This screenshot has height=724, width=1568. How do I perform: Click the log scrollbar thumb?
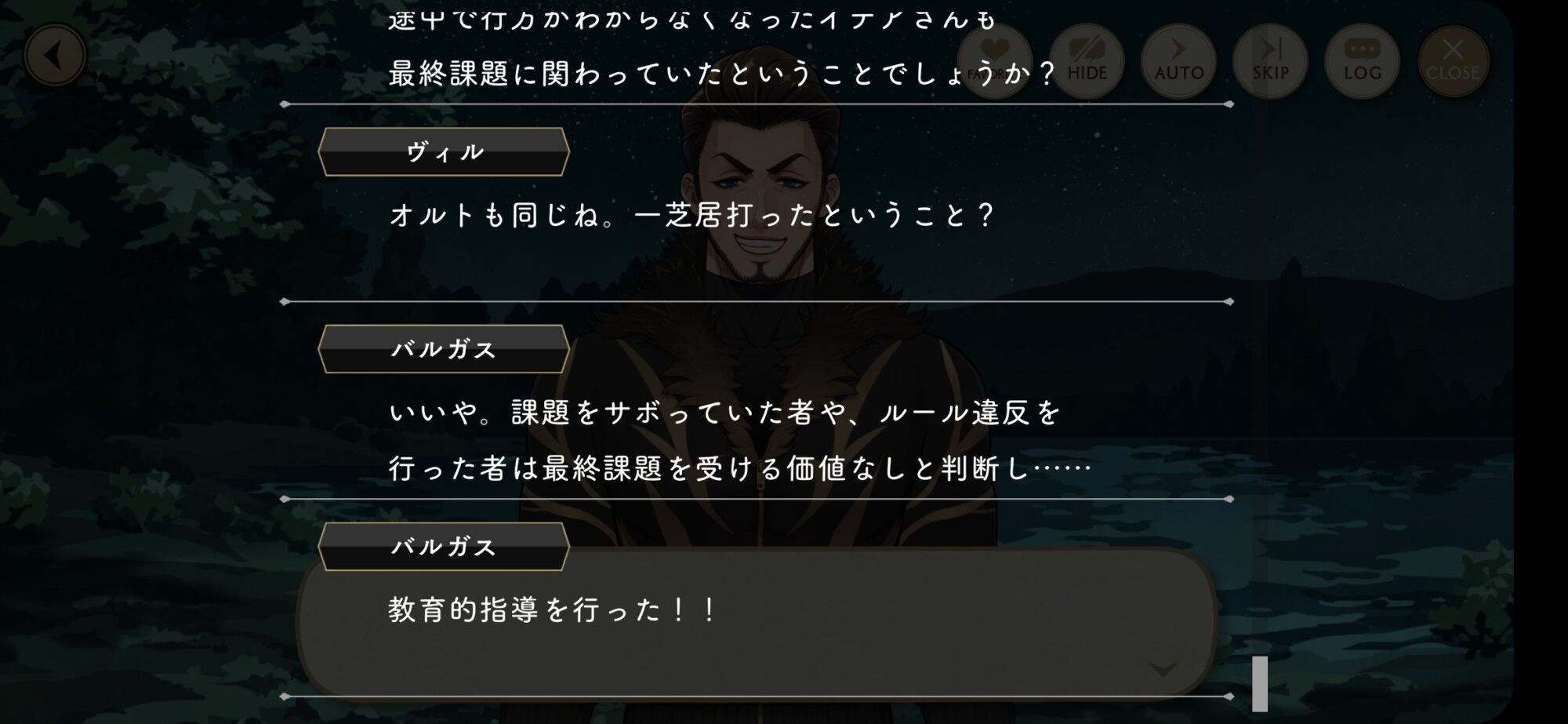(x=1260, y=684)
